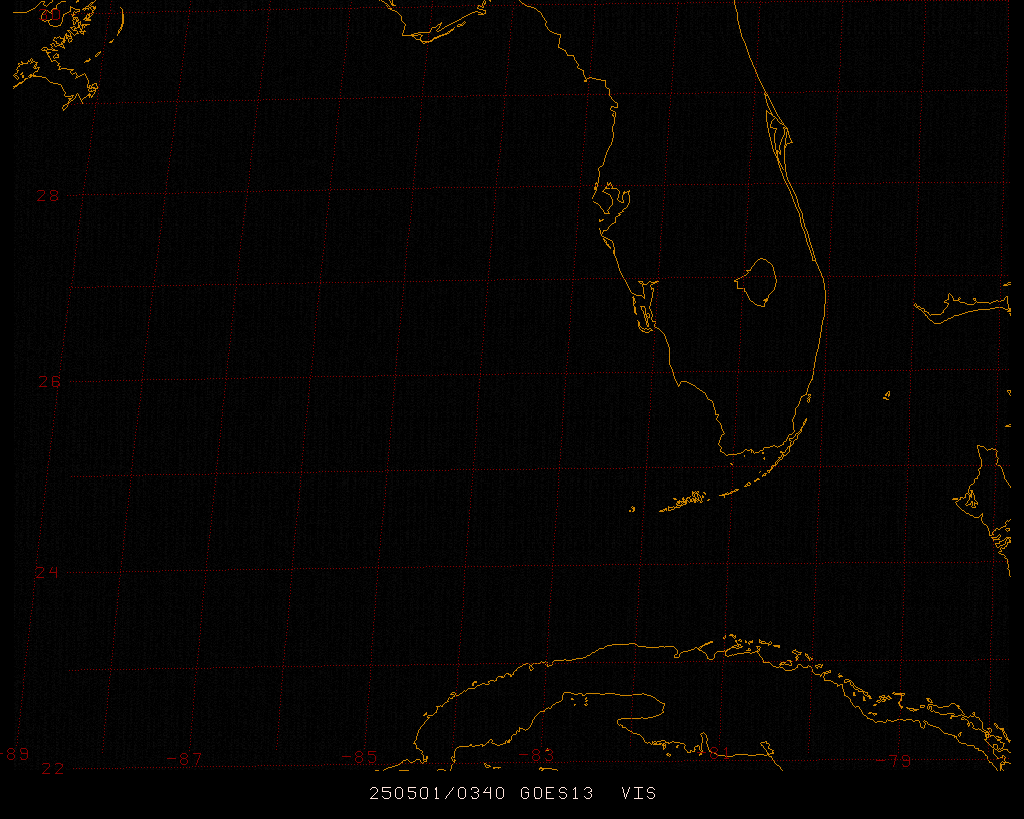
Task: Click the timestamp 250501/0340 in caption
Action: pos(437,794)
